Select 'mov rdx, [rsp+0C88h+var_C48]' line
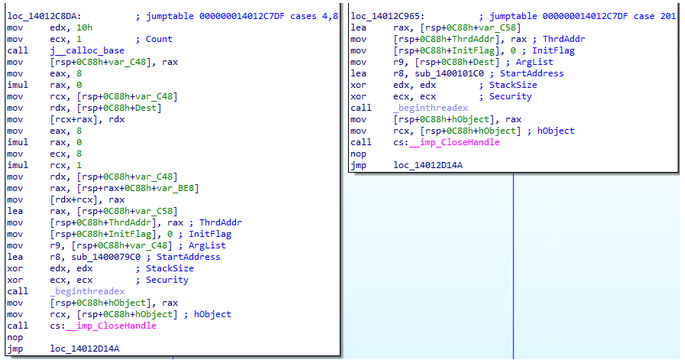 click(93, 177)
